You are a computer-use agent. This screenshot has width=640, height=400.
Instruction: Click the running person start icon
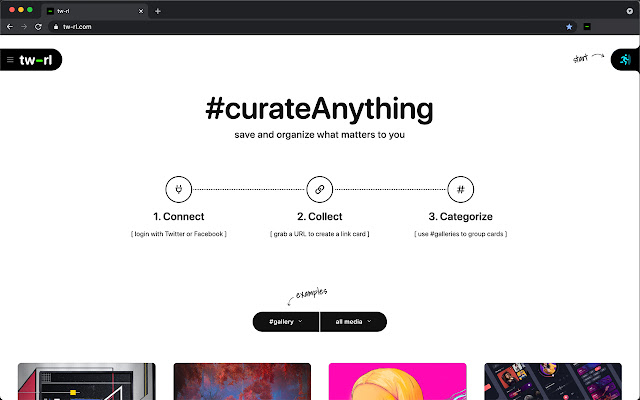point(625,60)
